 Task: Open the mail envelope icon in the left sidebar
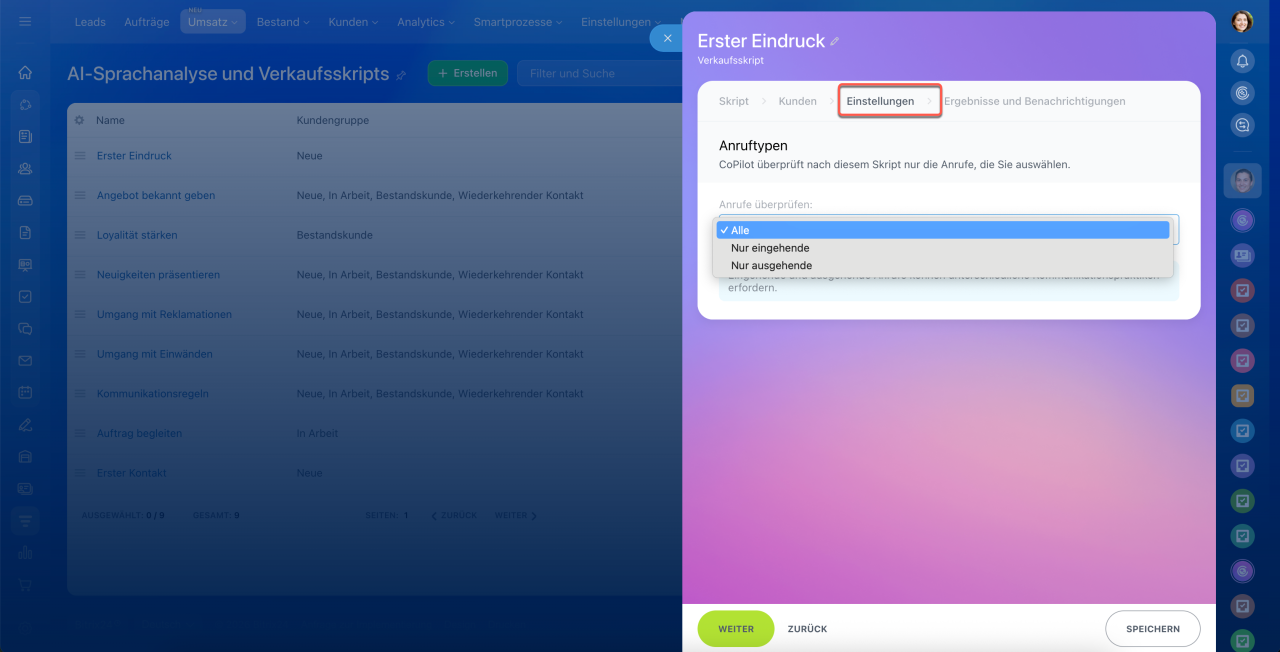[25, 361]
